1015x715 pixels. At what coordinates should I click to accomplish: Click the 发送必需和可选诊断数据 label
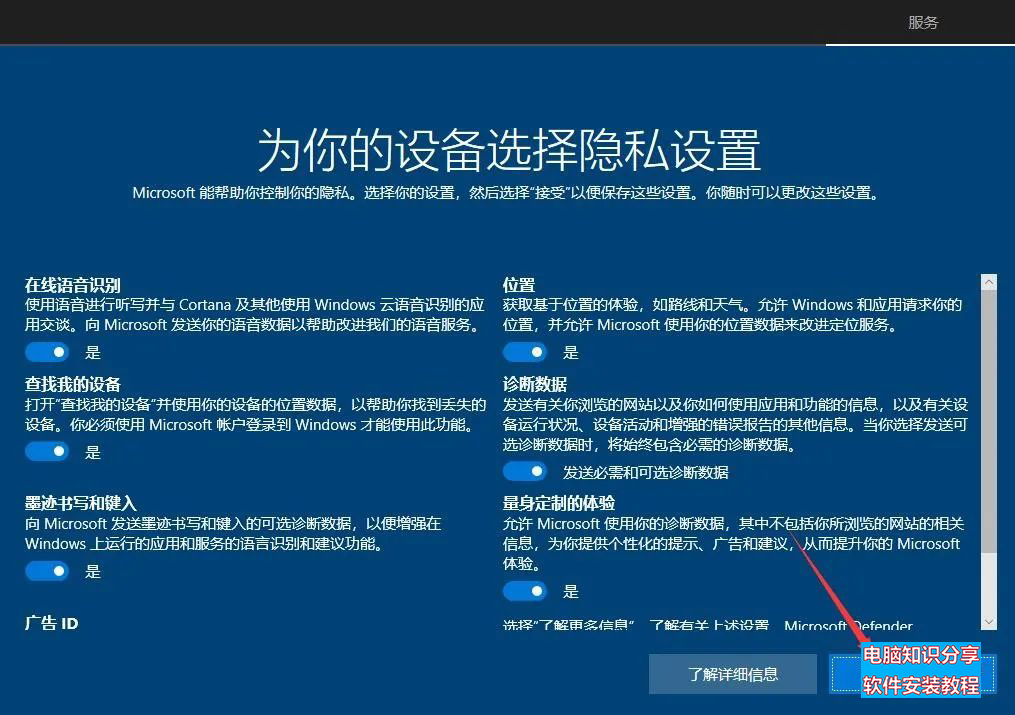(x=645, y=472)
